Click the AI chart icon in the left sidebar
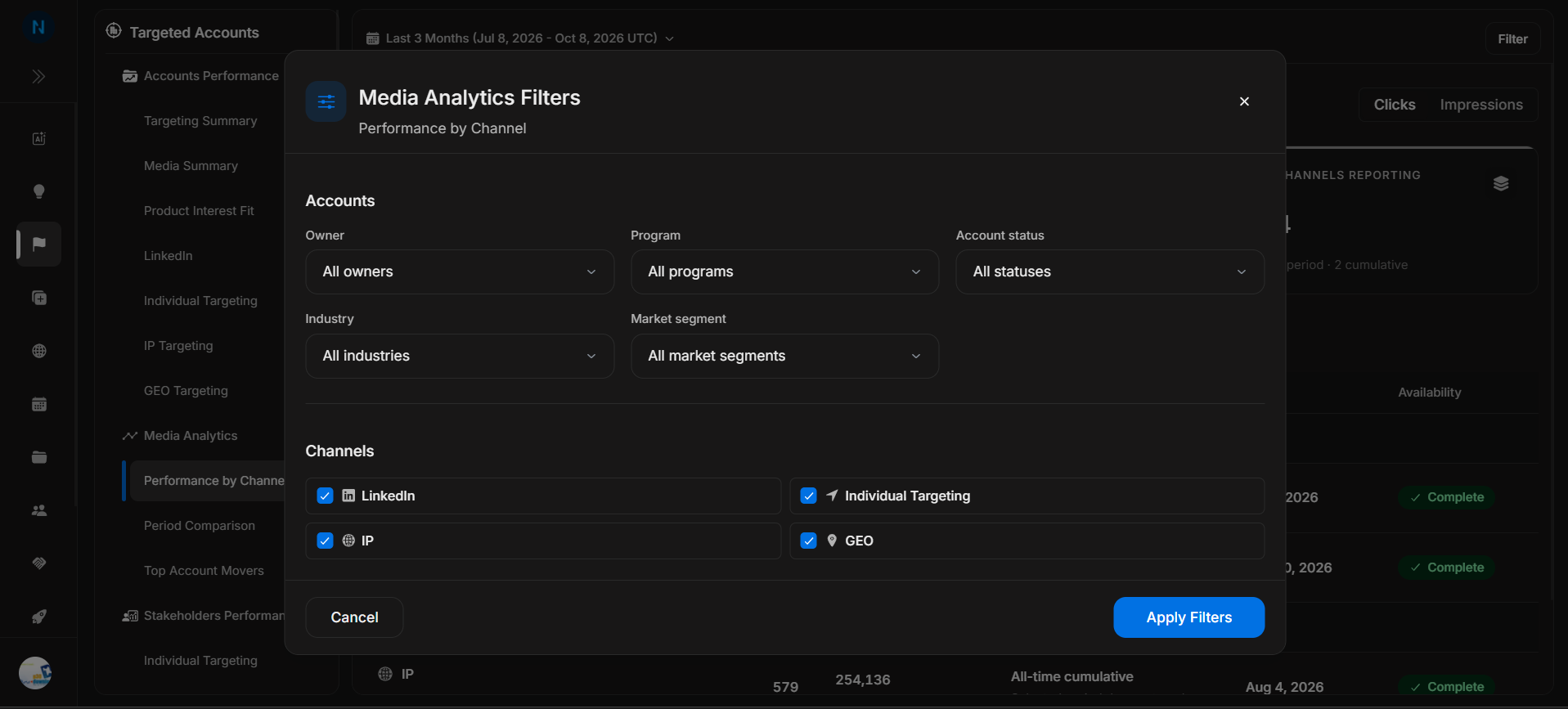Screen dimensions: 1568x709 [x=38, y=138]
